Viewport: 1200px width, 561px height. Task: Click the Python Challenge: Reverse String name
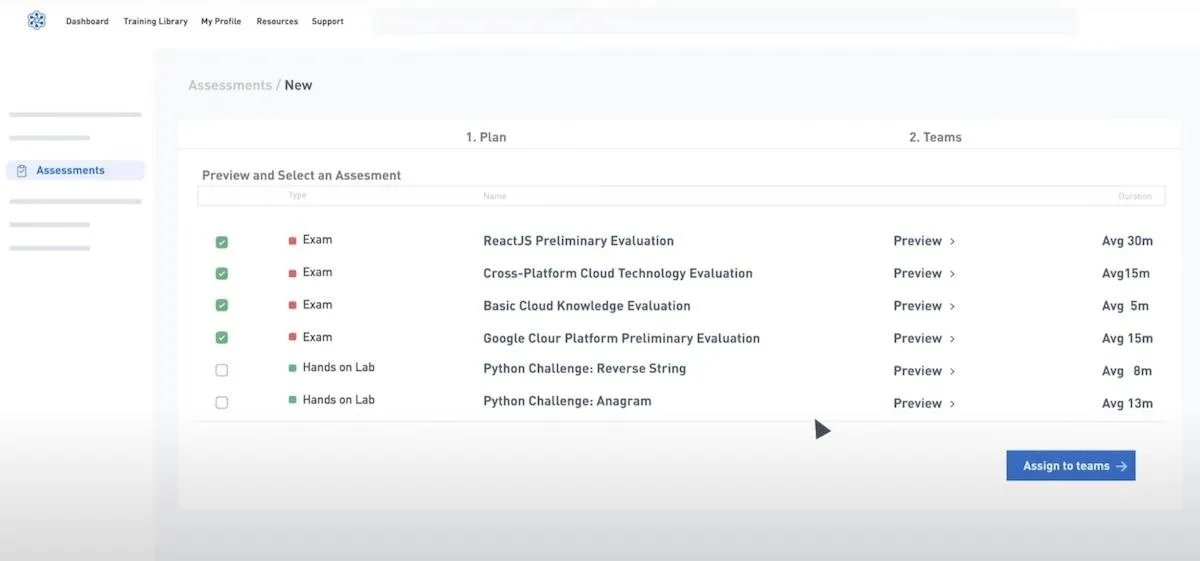point(584,369)
